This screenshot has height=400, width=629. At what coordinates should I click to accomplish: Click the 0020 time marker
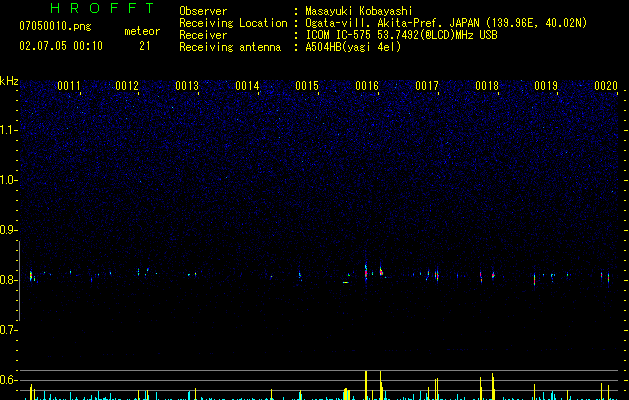point(606,86)
